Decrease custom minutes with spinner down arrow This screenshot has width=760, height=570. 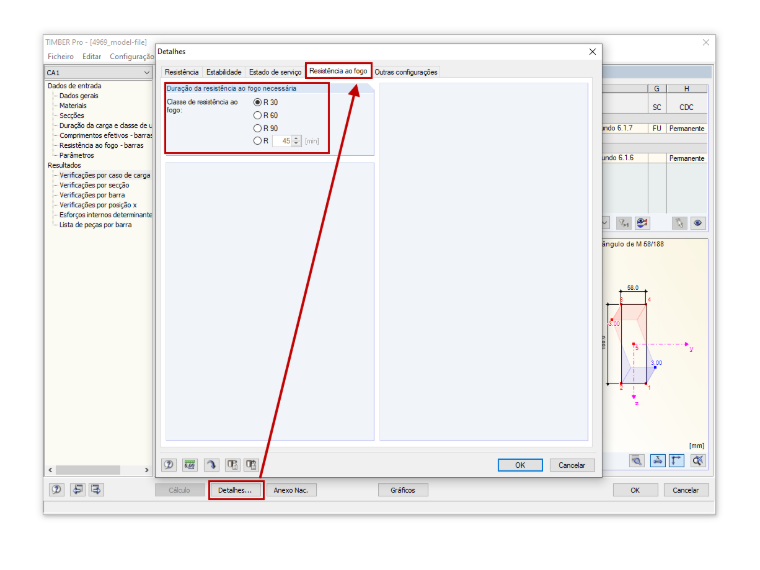coord(296,144)
